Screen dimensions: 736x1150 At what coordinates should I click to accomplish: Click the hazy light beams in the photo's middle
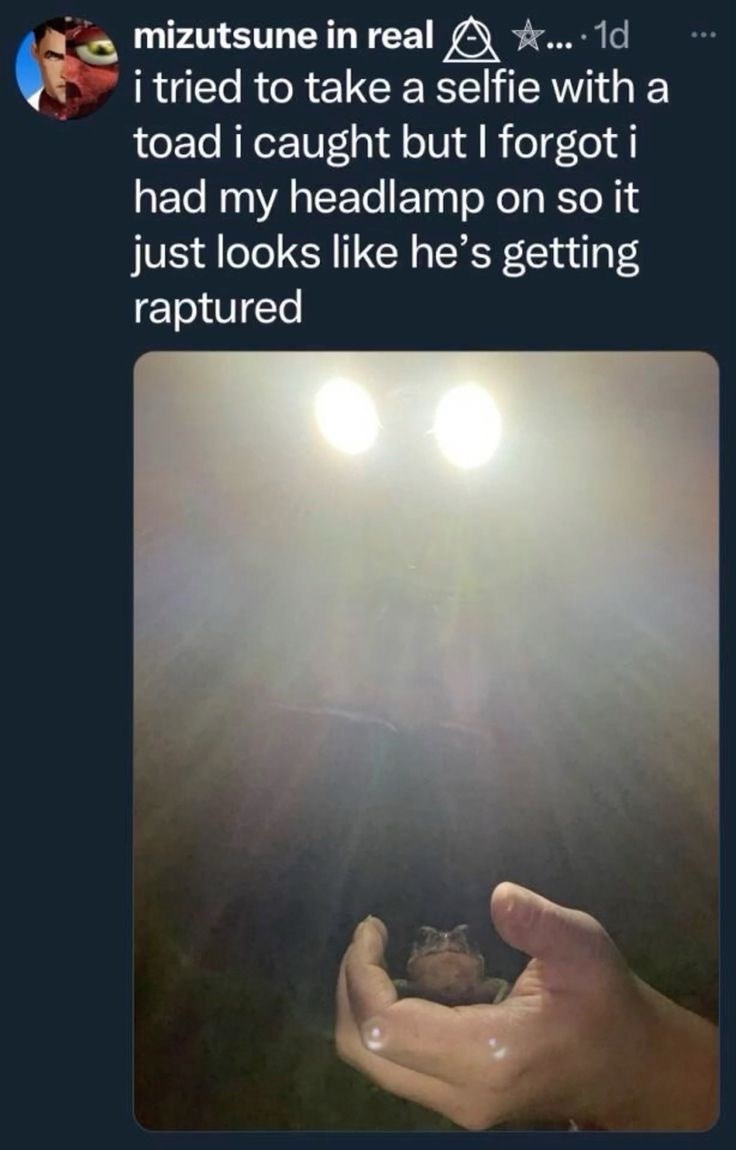click(x=426, y=645)
